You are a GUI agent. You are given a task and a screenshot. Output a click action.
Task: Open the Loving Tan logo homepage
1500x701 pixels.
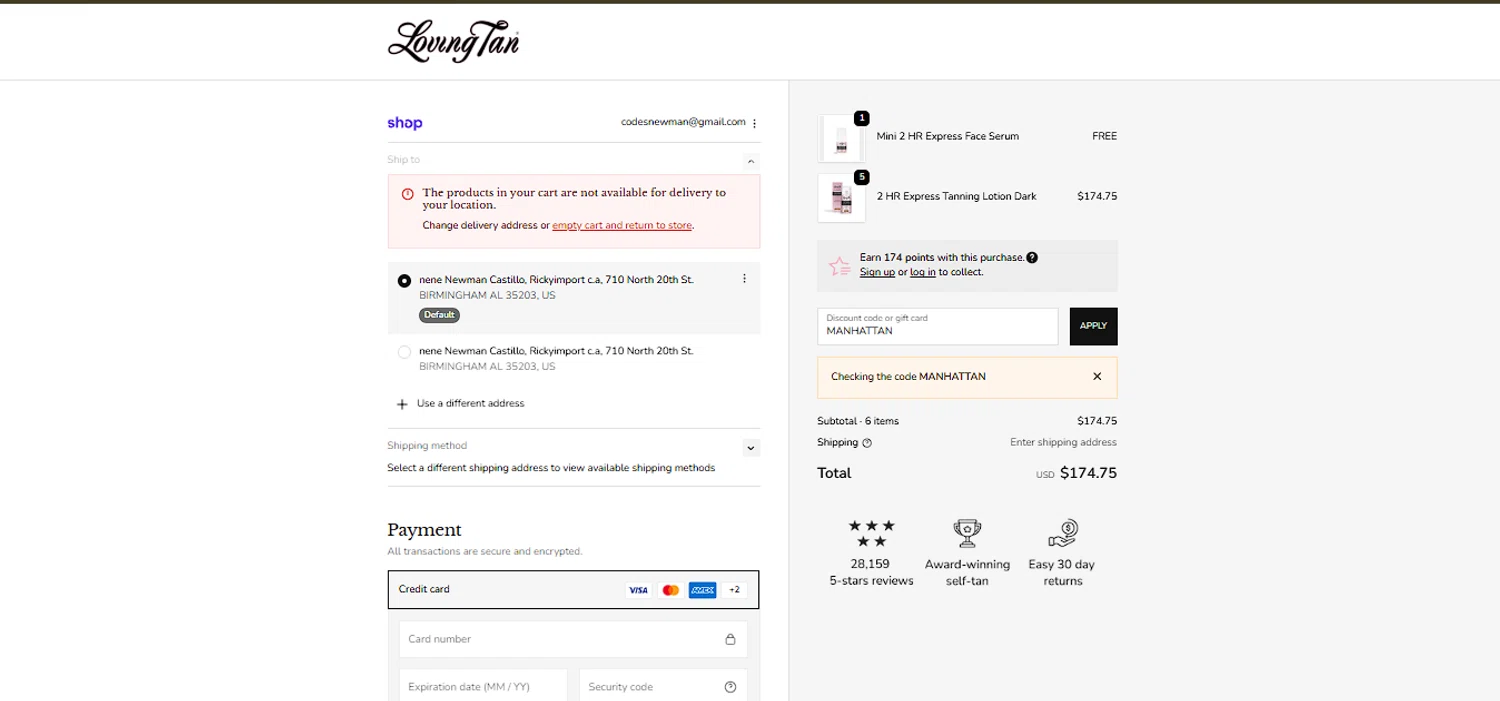[x=453, y=41]
